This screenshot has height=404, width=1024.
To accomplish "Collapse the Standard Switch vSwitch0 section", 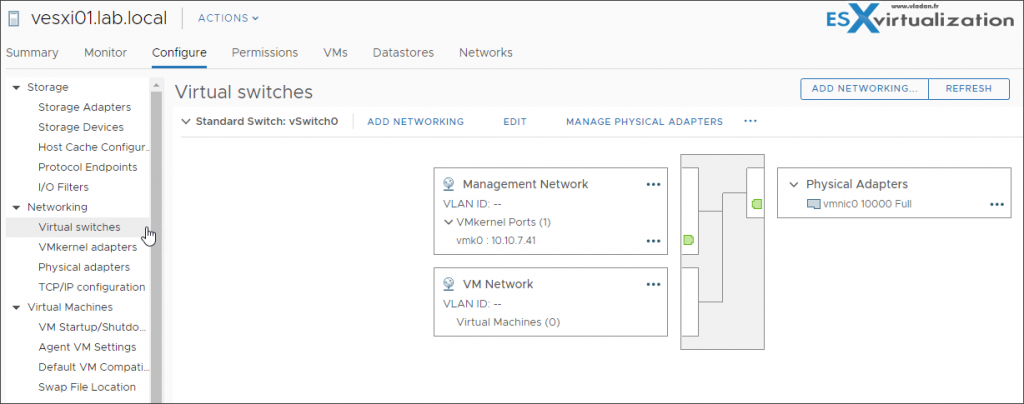I will click(x=186, y=121).
